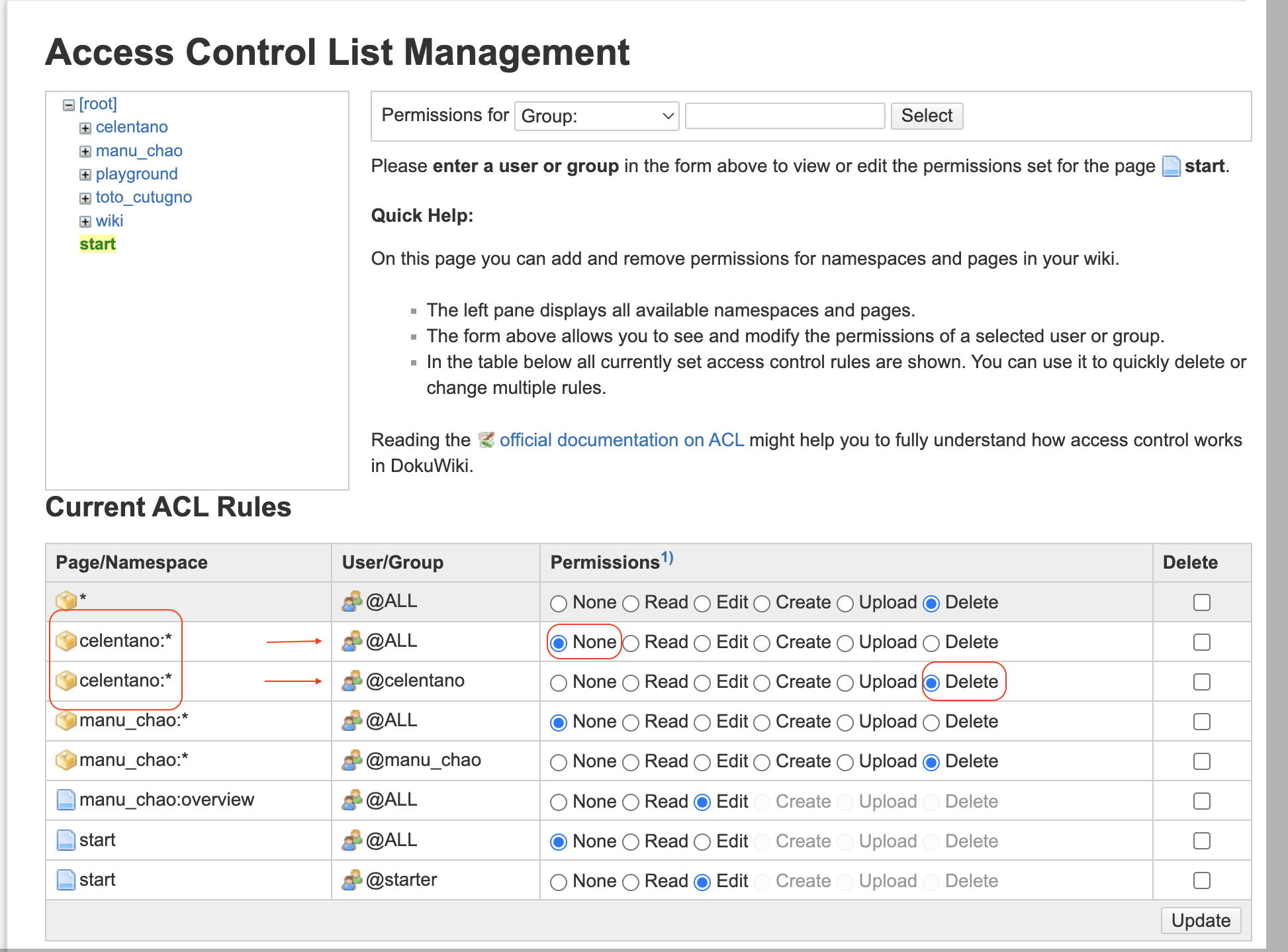Select the toto_cutugno tree item

tap(144, 197)
